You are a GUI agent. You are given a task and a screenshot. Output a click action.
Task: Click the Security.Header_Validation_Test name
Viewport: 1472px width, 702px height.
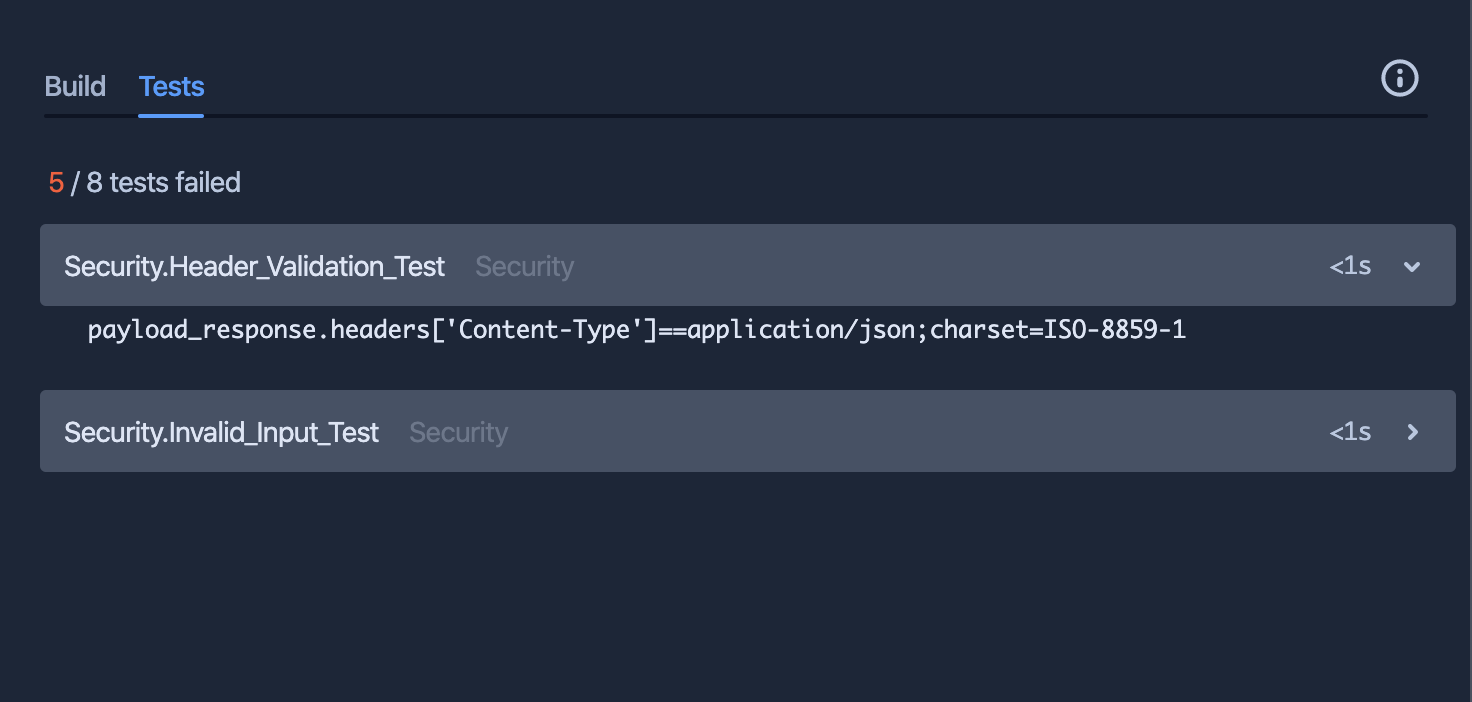click(254, 266)
